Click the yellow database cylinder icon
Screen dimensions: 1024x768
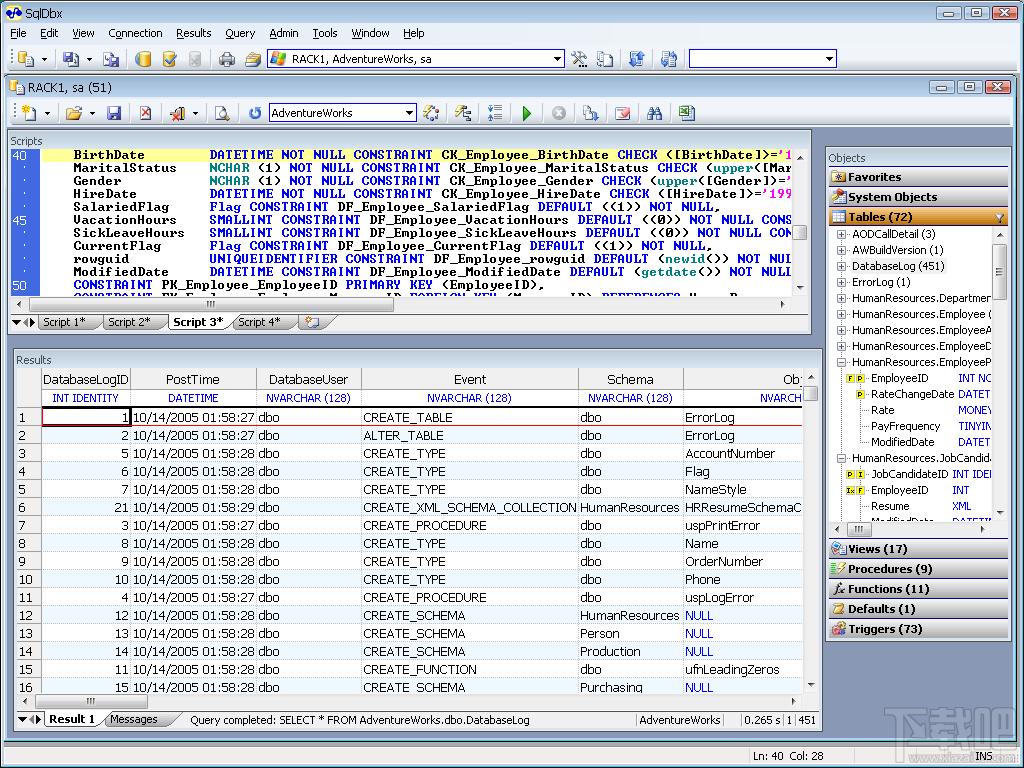[x=143, y=59]
